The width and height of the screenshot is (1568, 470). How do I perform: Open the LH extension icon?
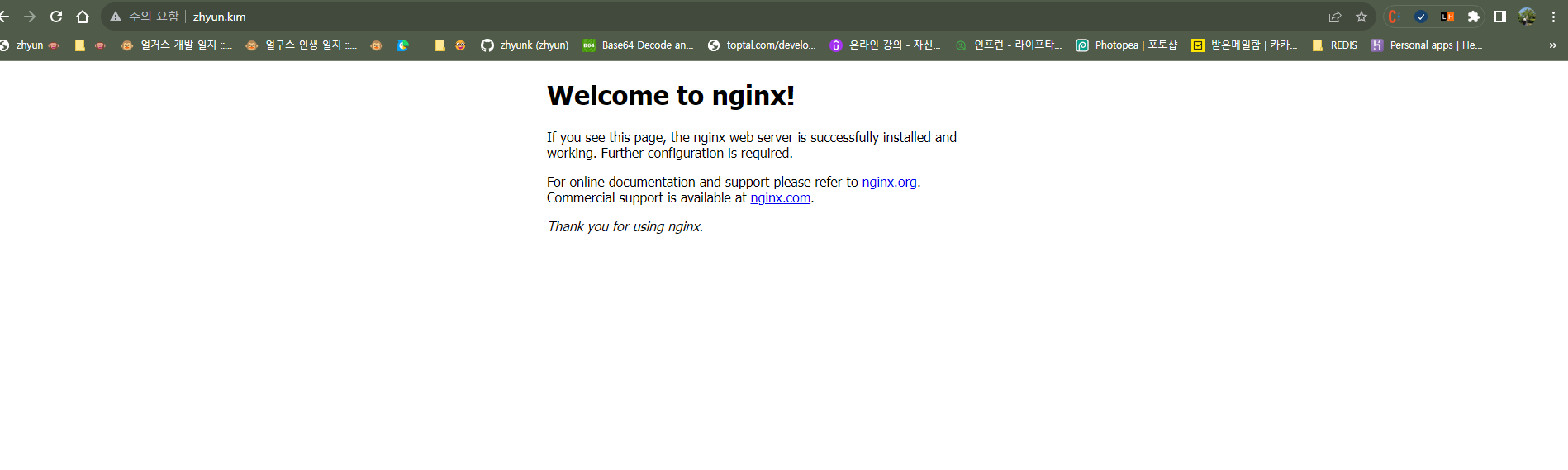pyautogui.click(x=1447, y=17)
